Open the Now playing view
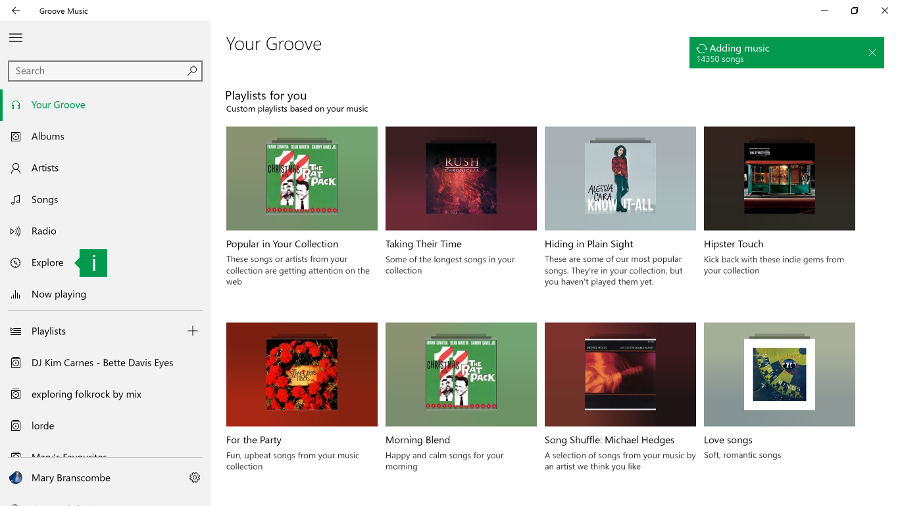The width and height of the screenshot is (900, 506). pyautogui.click(x=59, y=294)
